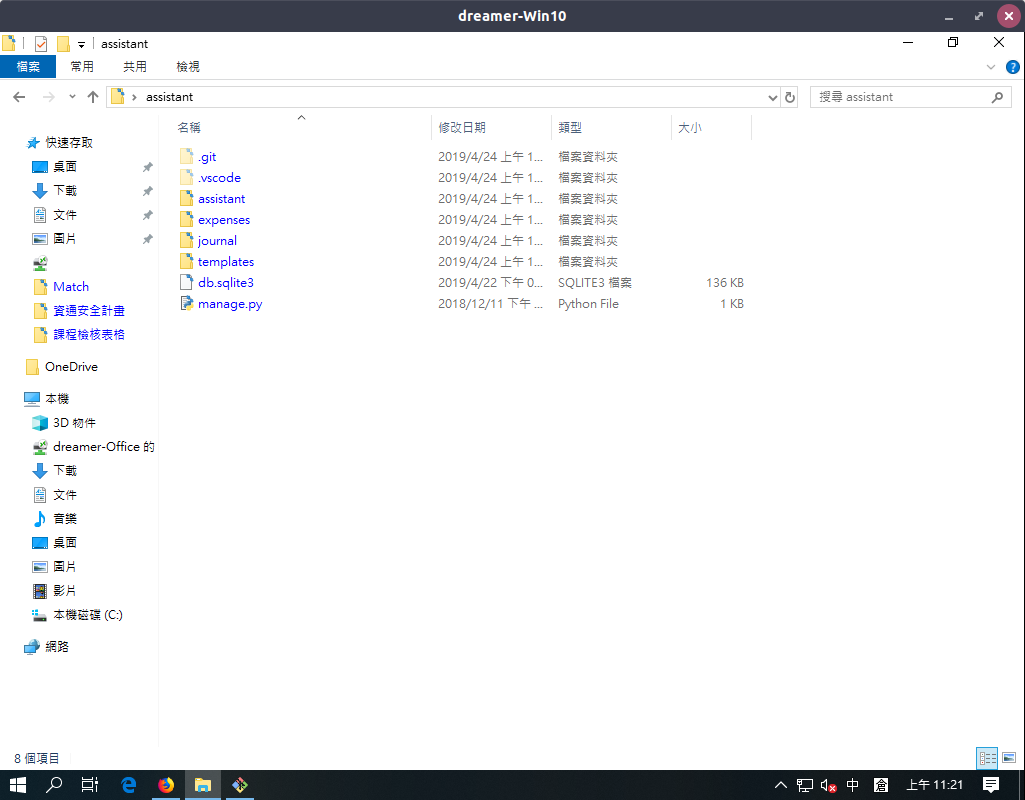Open the templates folder
Image resolution: width=1025 pixels, height=800 pixels.
(x=225, y=262)
